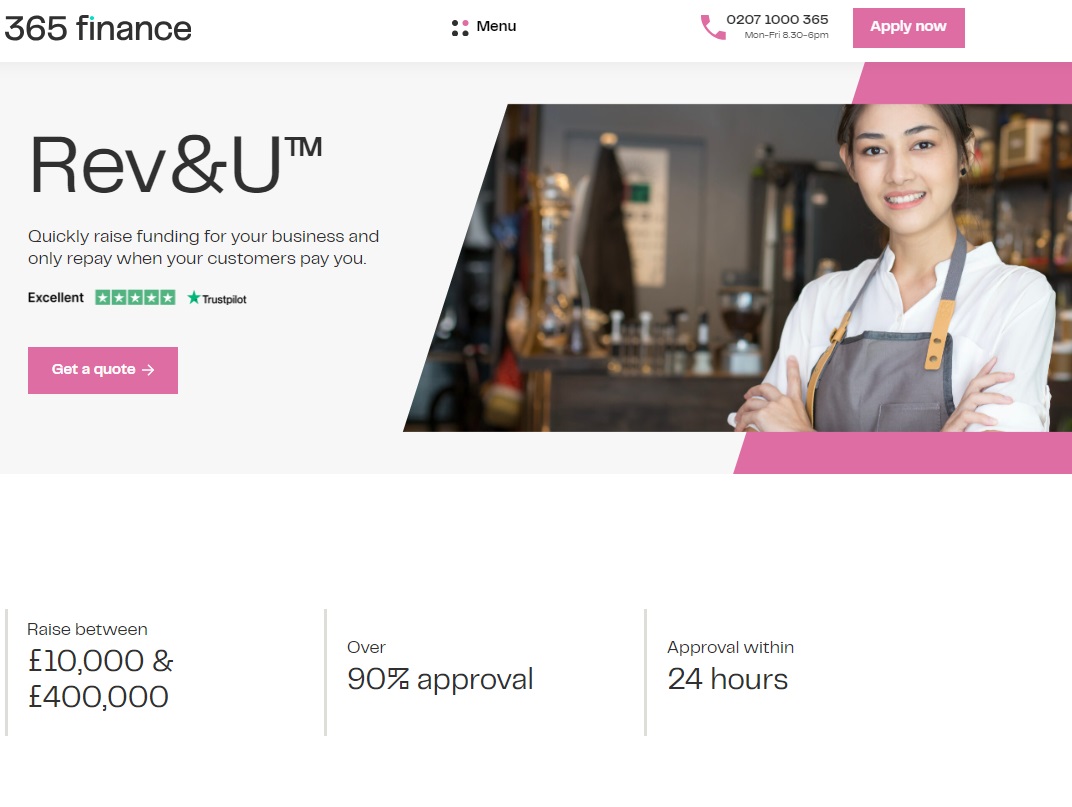This screenshot has height=807, width=1072.
Task: Click the £10,000 & £400,000 stat
Action: click(x=100, y=678)
